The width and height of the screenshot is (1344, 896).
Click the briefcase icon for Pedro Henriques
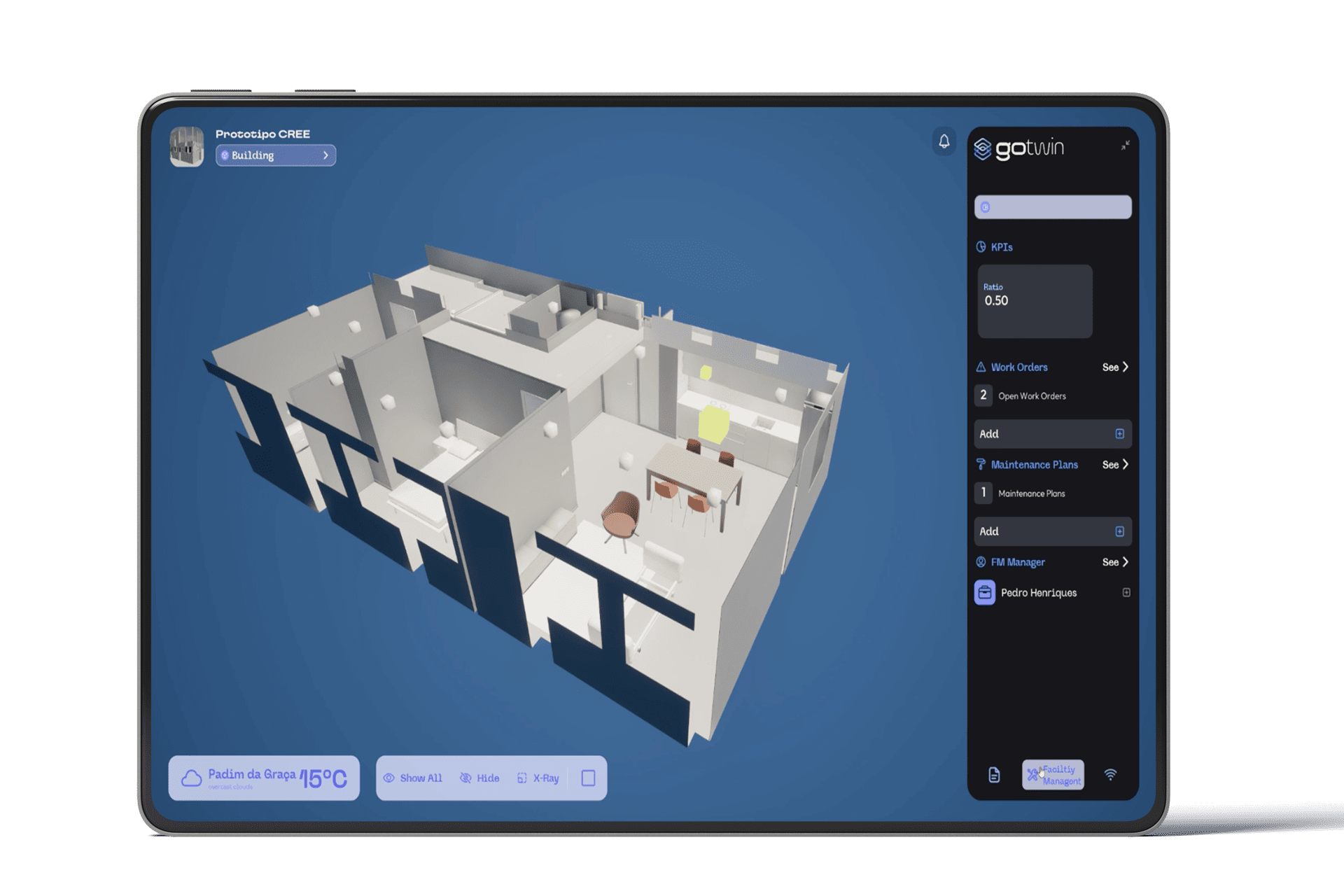point(984,593)
